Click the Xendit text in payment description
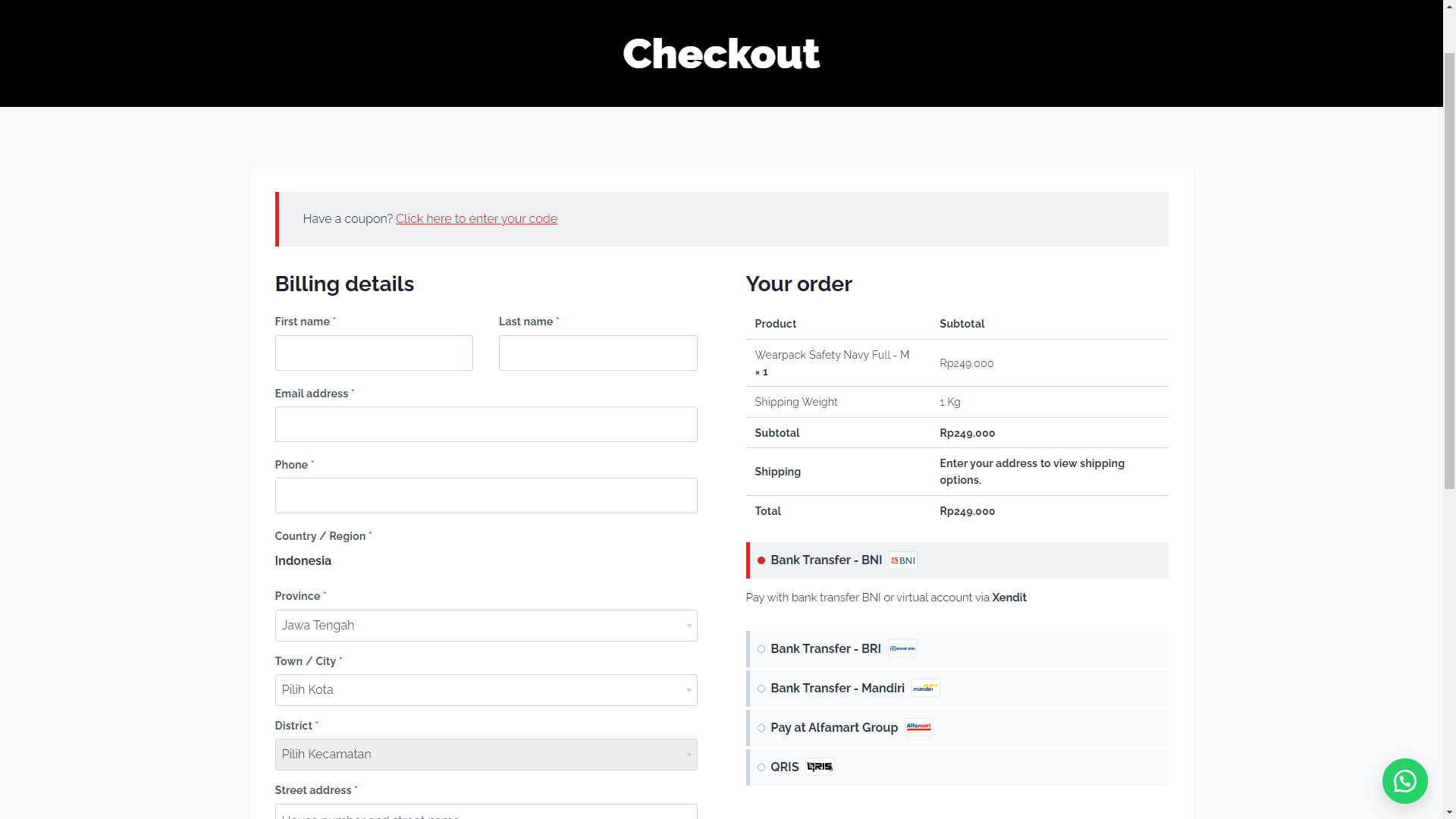Image resolution: width=1456 pixels, height=819 pixels. tap(1009, 598)
